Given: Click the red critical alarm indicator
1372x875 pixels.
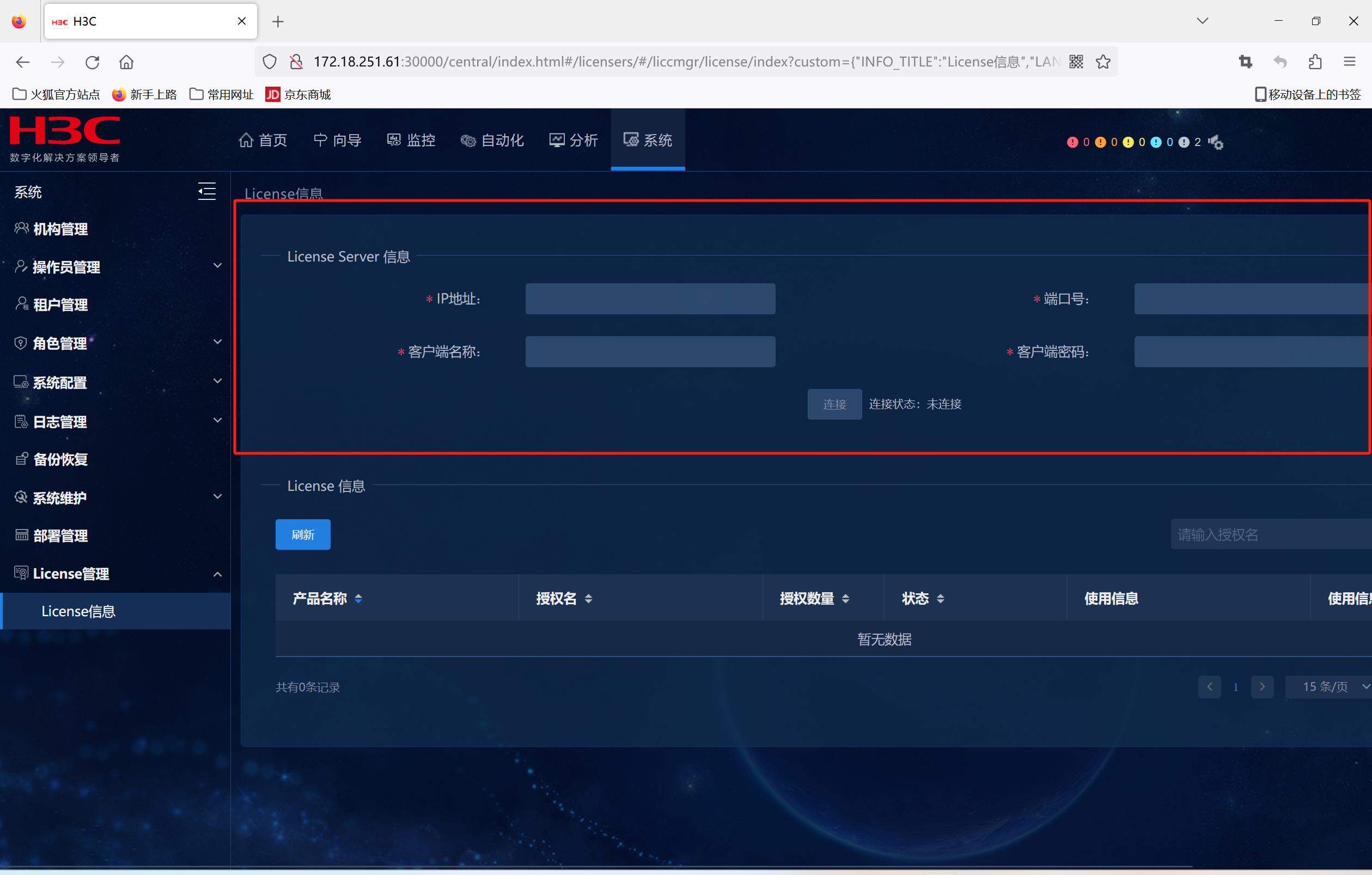Looking at the screenshot, I should pyautogui.click(x=1072, y=143).
